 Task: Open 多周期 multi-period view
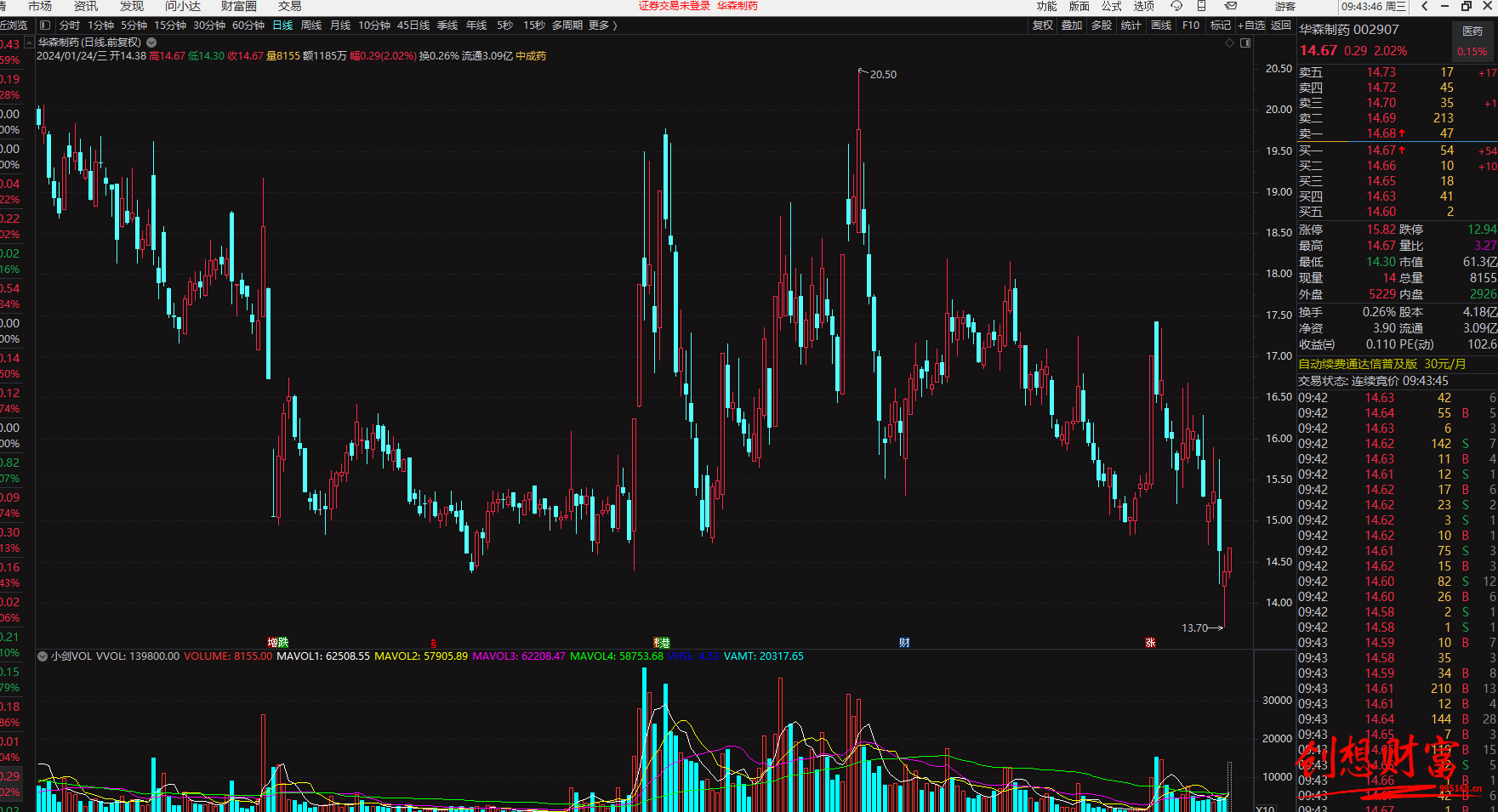click(567, 26)
